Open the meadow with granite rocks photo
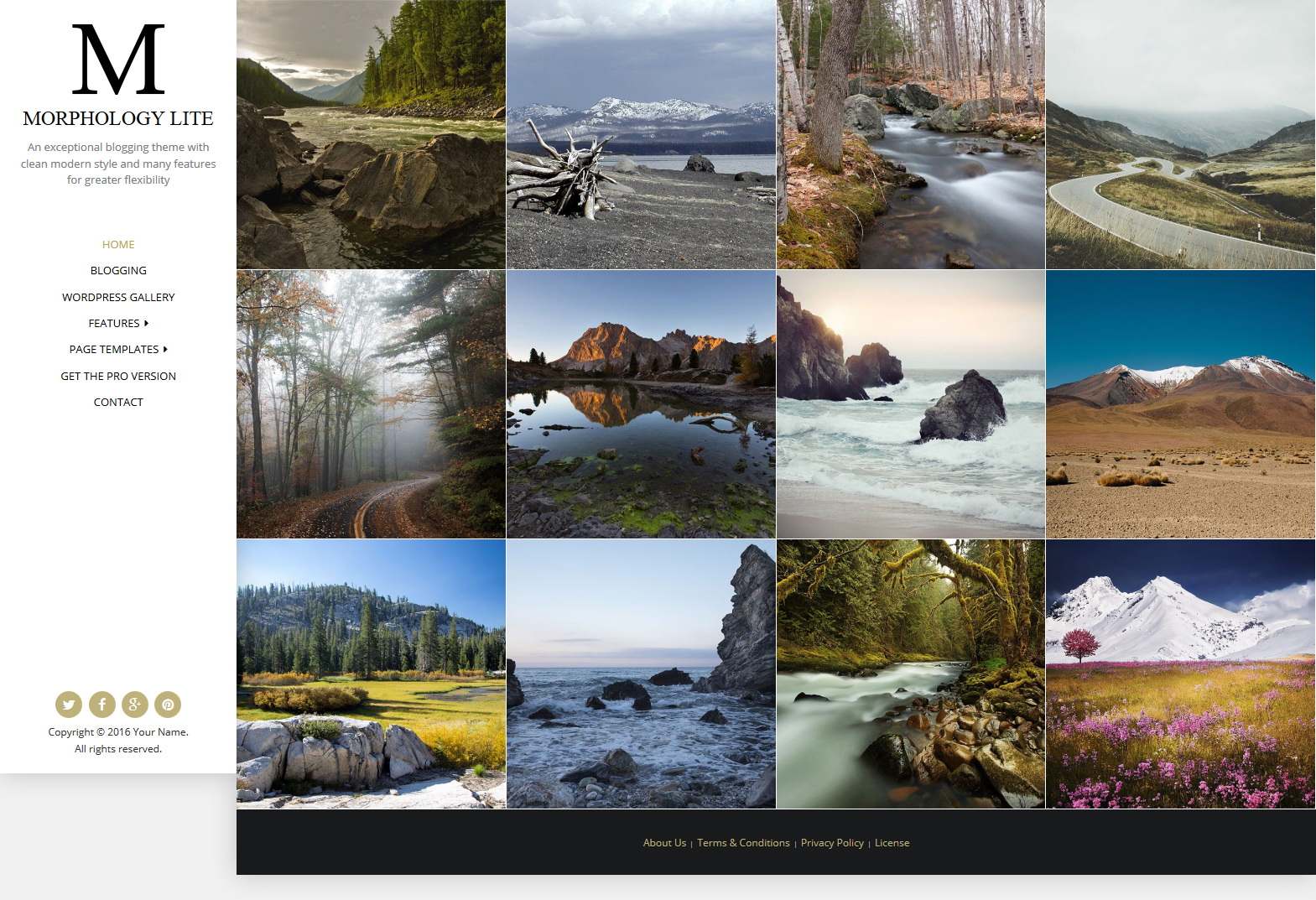1316x900 pixels. [371, 674]
